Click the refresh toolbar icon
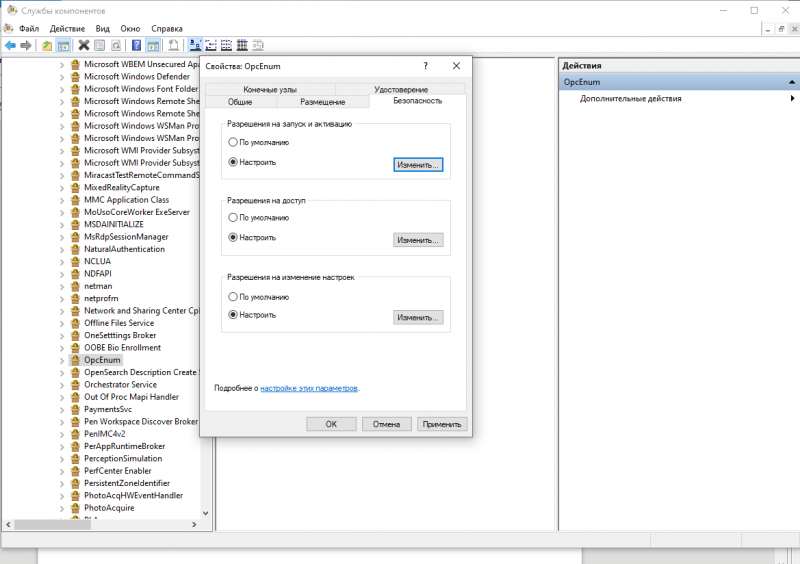Screen dimensions: 800x564 point(117,45)
